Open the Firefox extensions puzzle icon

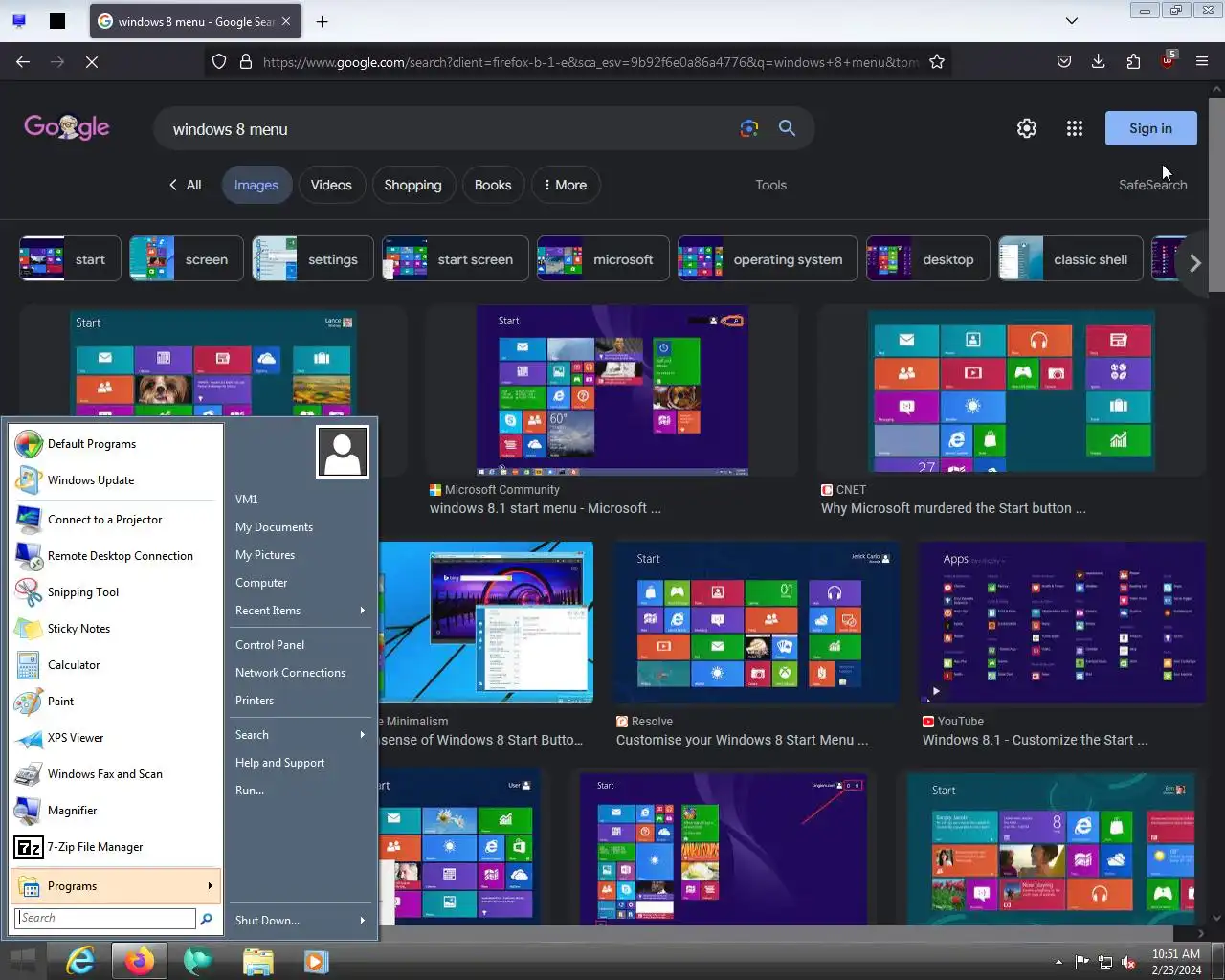coord(1133,61)
